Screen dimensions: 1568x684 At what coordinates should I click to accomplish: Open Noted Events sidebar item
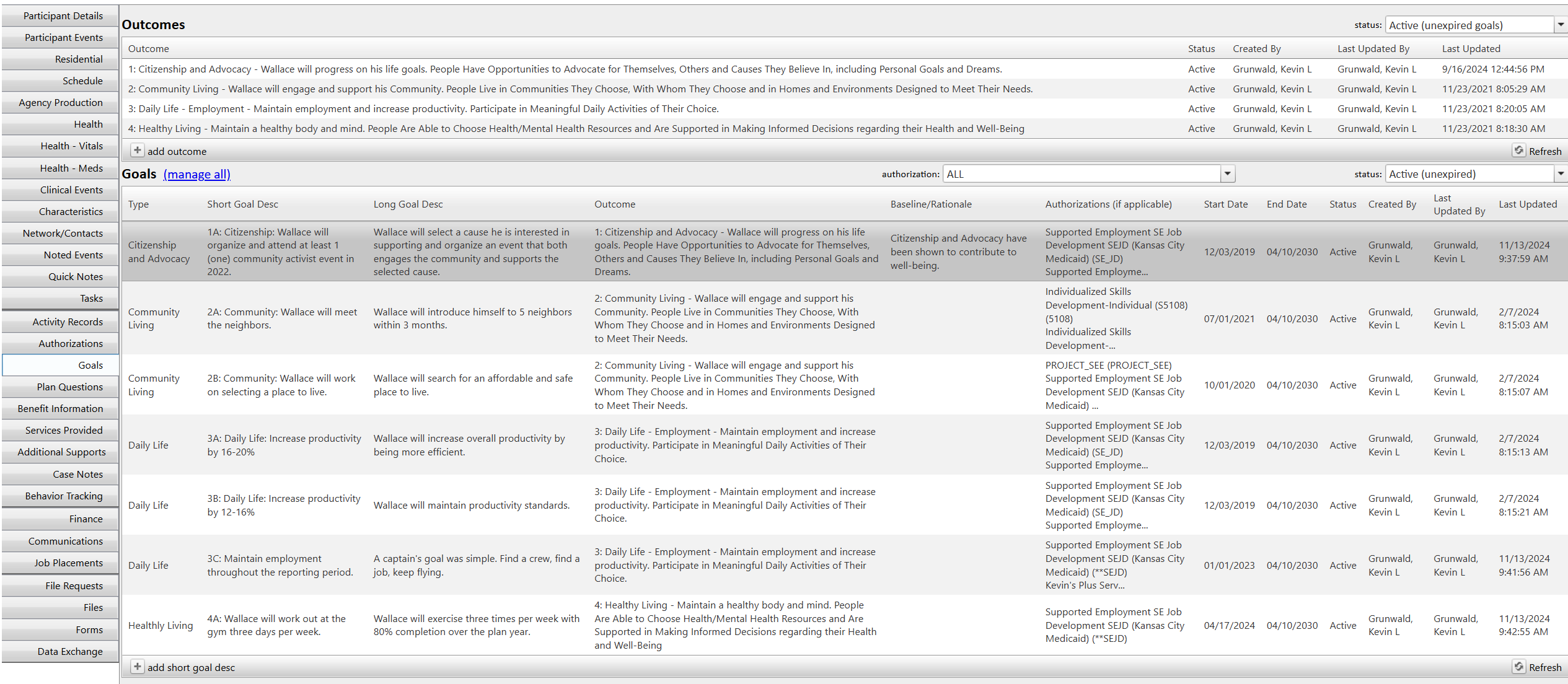pyautogui.click(x=60, y=255)
